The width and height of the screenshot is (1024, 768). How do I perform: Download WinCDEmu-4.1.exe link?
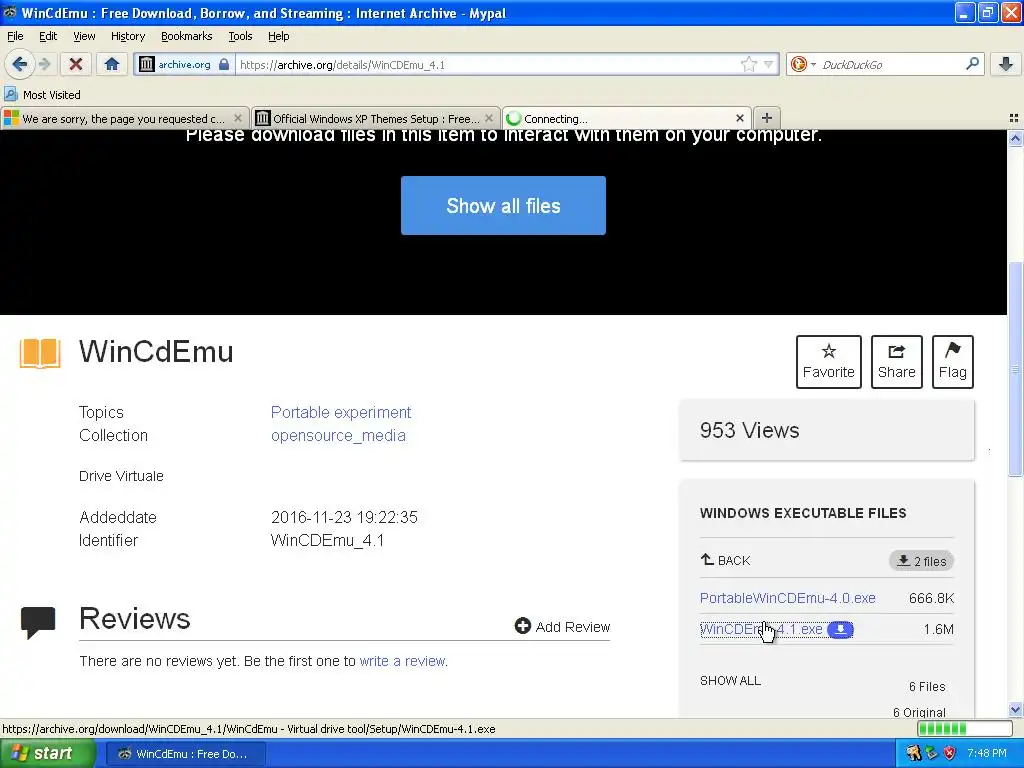click(x=761, y=630)
